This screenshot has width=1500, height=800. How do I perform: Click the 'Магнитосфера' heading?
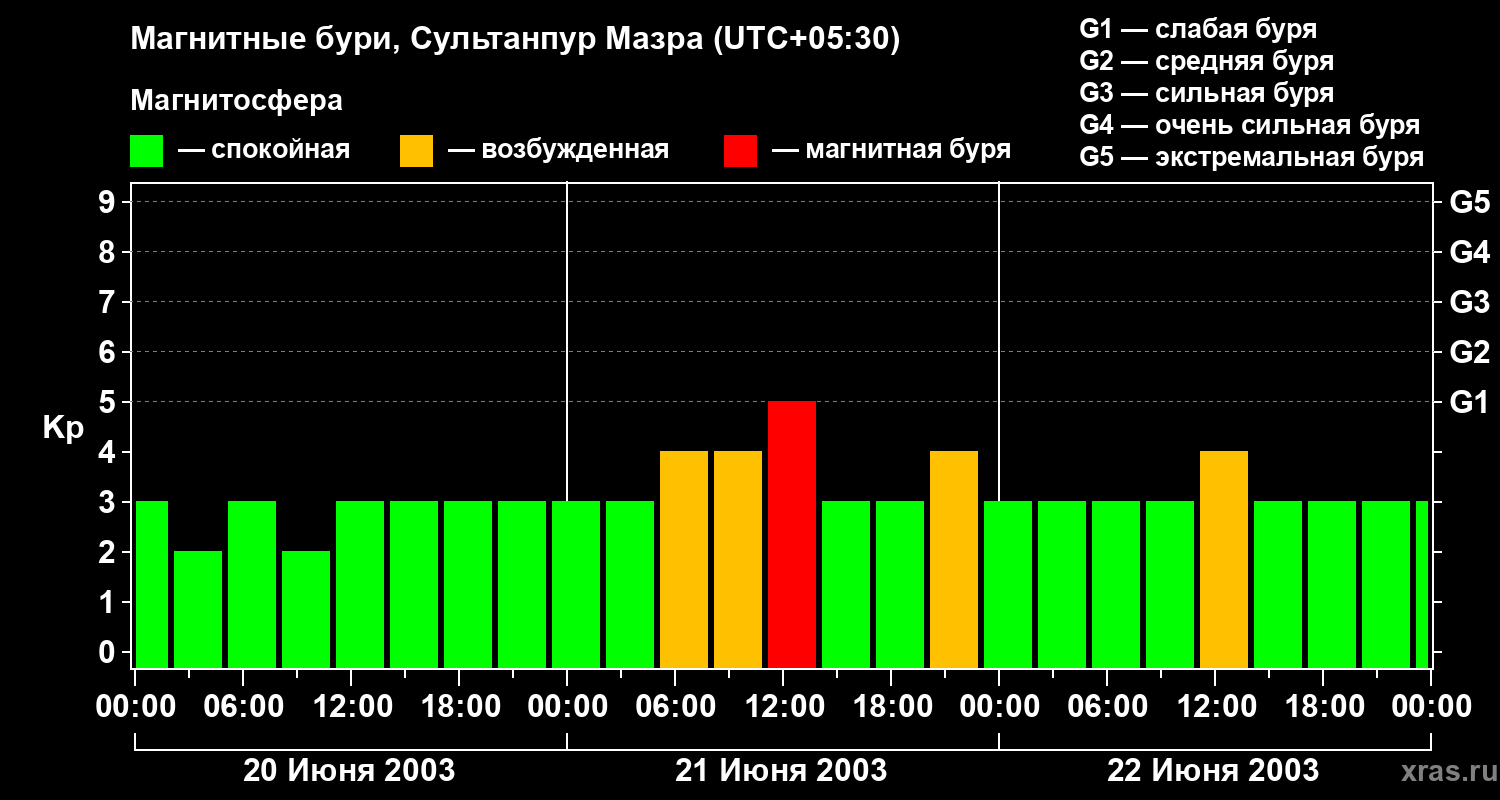click(x=236, y=101)
